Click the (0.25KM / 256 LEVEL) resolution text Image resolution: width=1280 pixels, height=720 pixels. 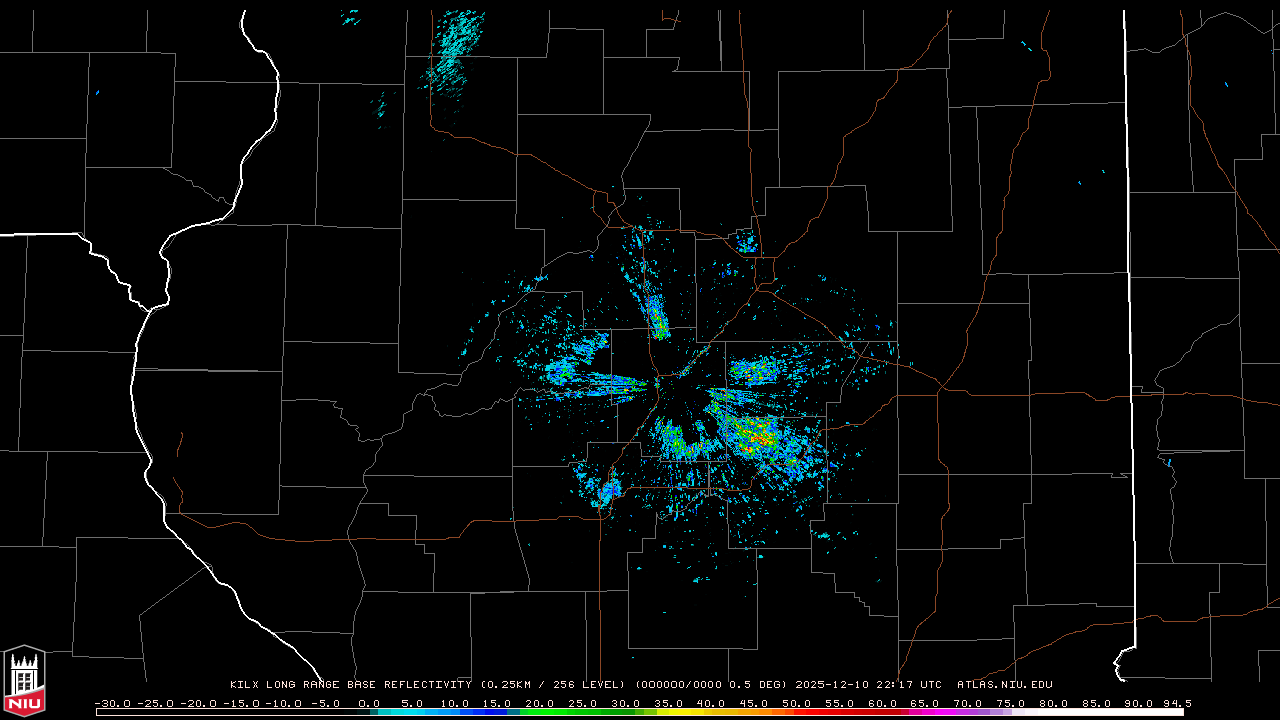pos(553,685)
